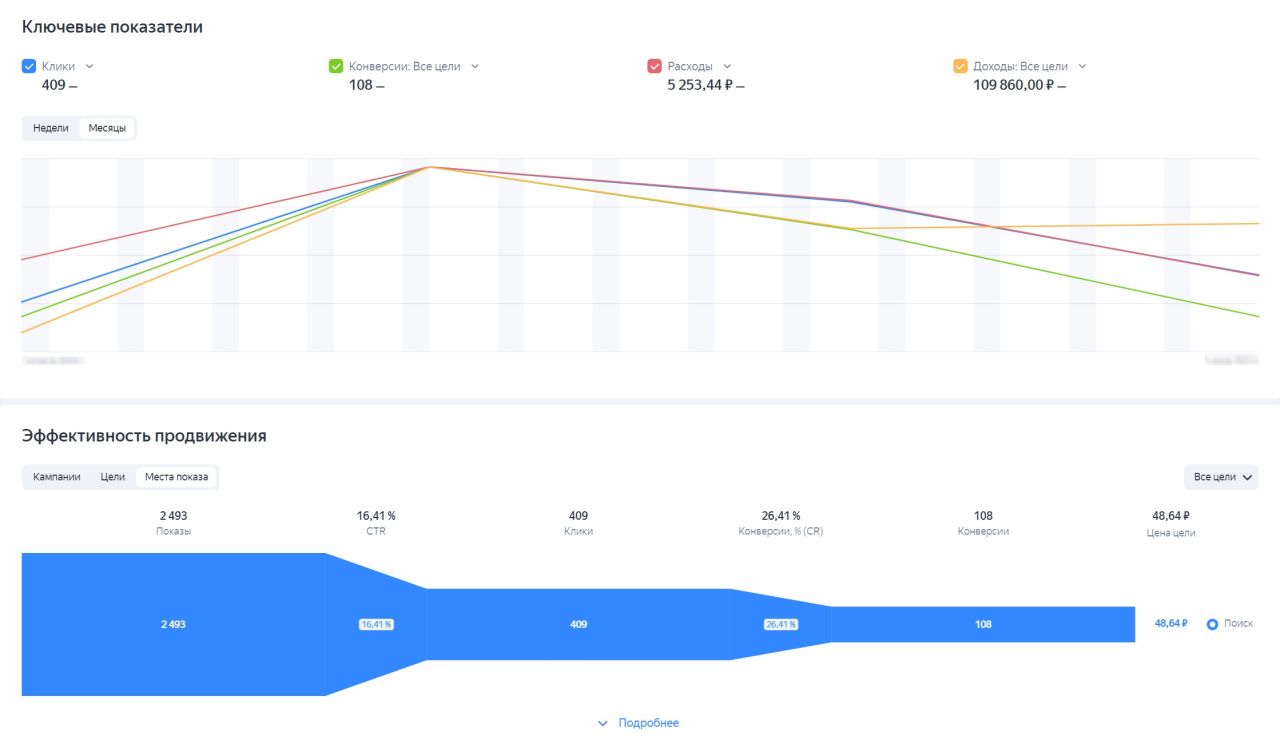Screen dimensions: 1280x740
Task: Expand details with the Подробнее link
Action: [x=638, y=723]
